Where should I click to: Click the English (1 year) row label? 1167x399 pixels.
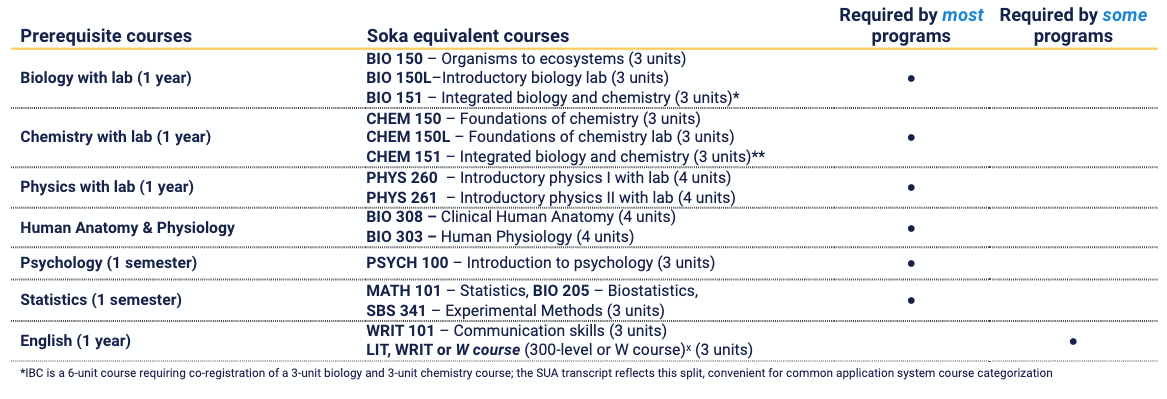75,341
